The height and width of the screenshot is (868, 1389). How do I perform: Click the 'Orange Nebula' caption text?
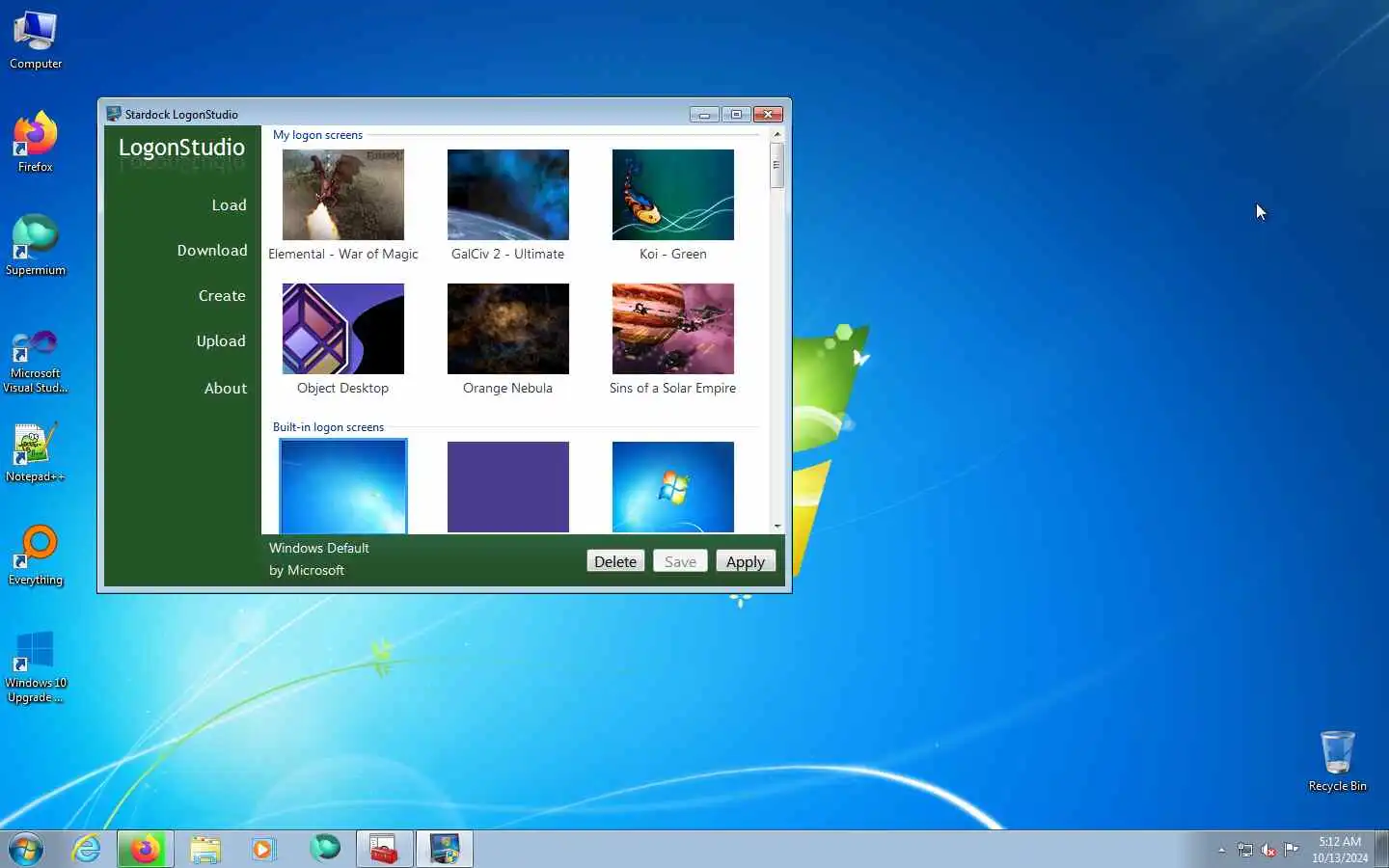(x=508, y=389)
